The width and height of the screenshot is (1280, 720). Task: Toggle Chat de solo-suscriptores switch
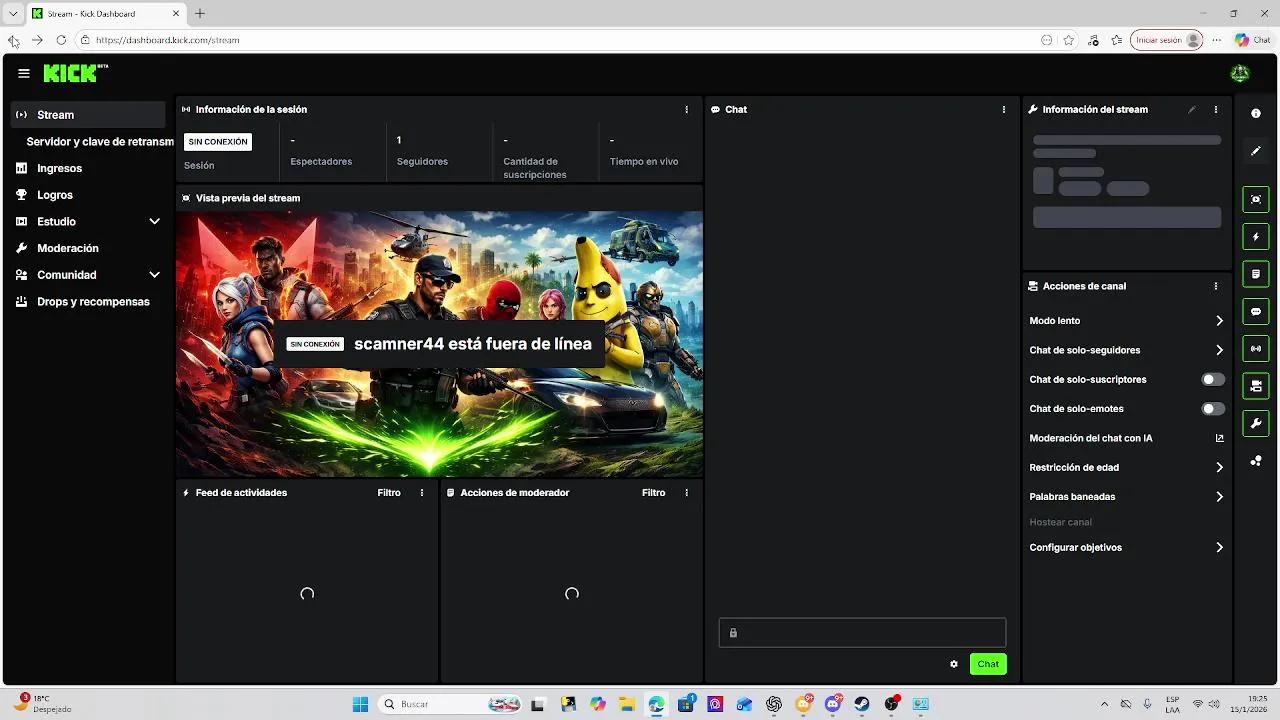click(1213, 380)
